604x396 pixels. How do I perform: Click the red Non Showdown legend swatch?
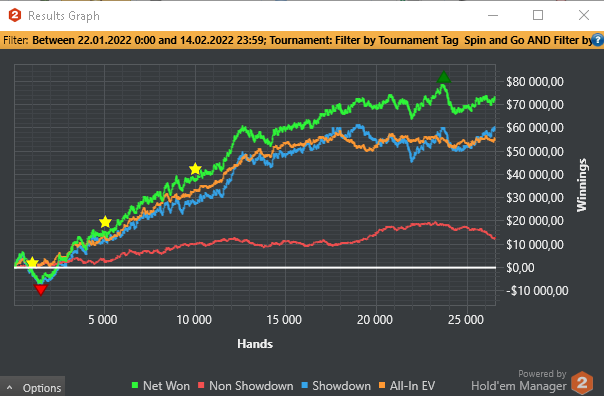click(201, 385)
